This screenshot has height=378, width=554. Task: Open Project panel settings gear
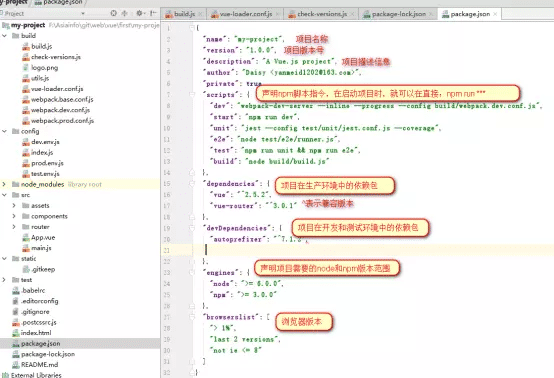[140, 13]
